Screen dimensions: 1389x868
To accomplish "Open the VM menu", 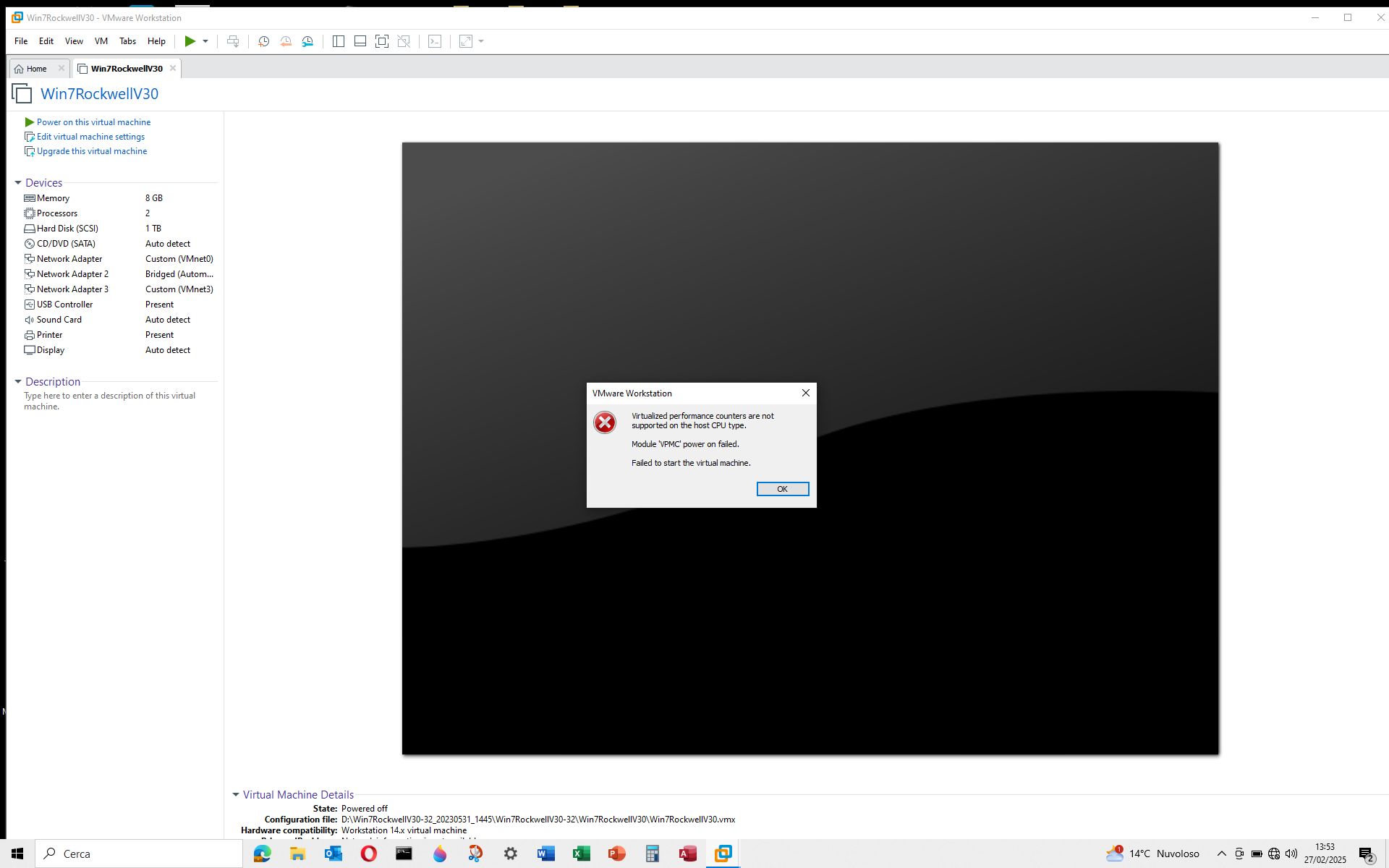I will tap(101, 41).
